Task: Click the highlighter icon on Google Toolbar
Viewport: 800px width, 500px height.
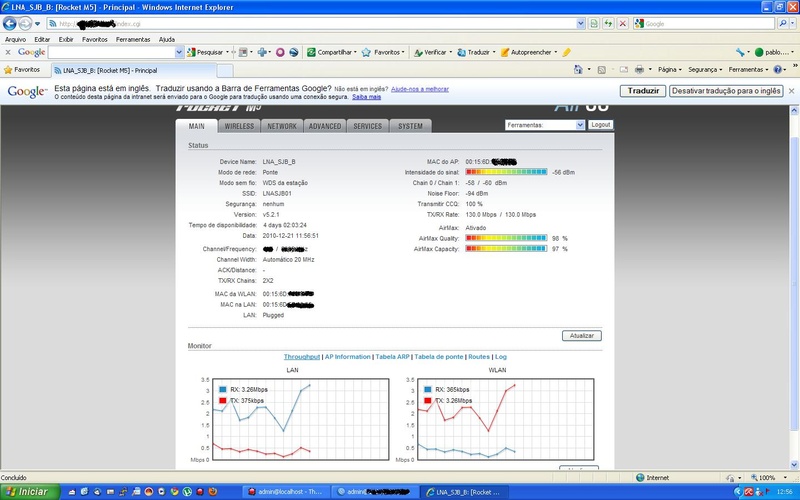Action: (566, 52)
